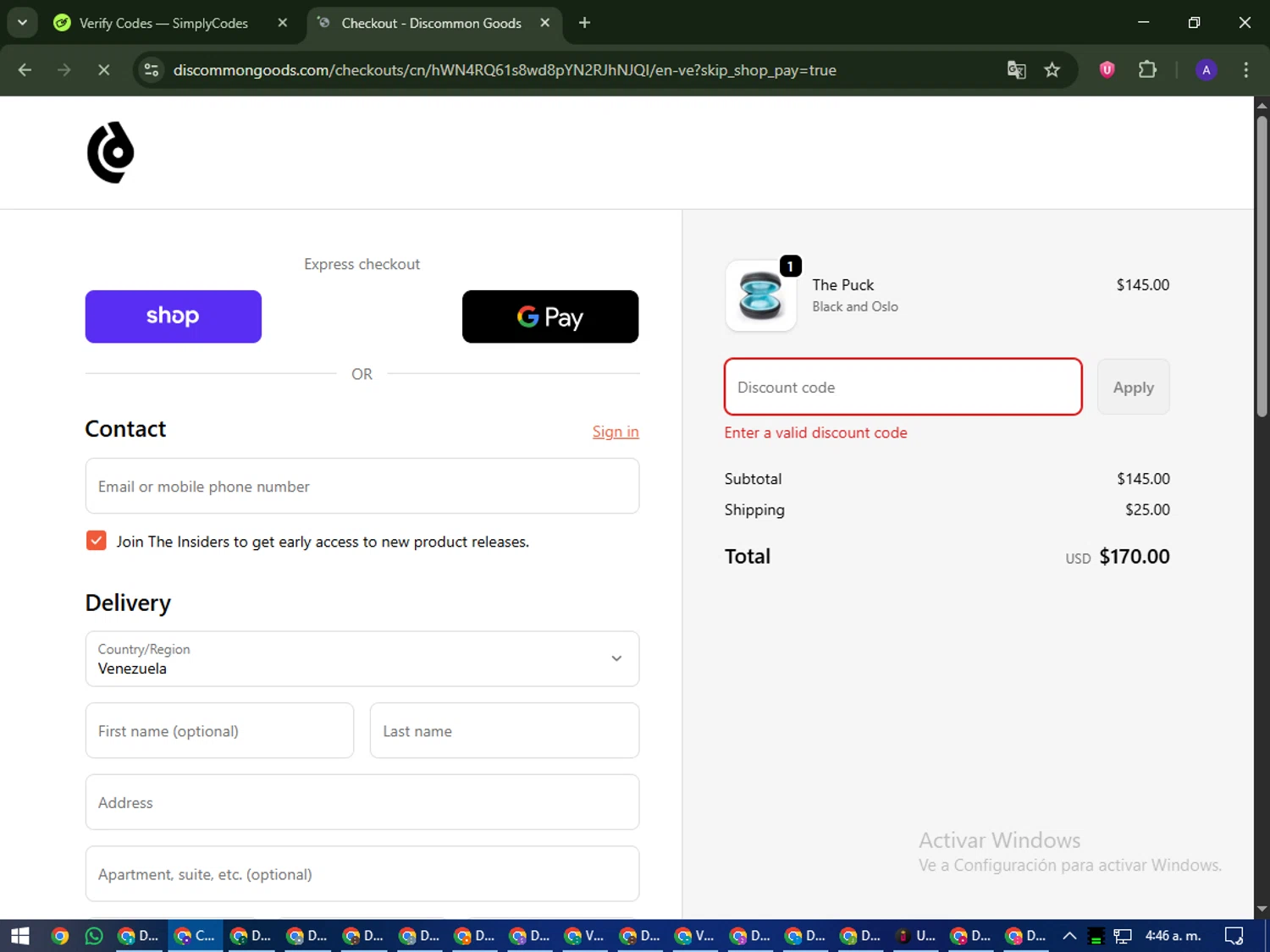The image size is (1270, 952).
Task: Stop loading the page
Action: point(103,70)
